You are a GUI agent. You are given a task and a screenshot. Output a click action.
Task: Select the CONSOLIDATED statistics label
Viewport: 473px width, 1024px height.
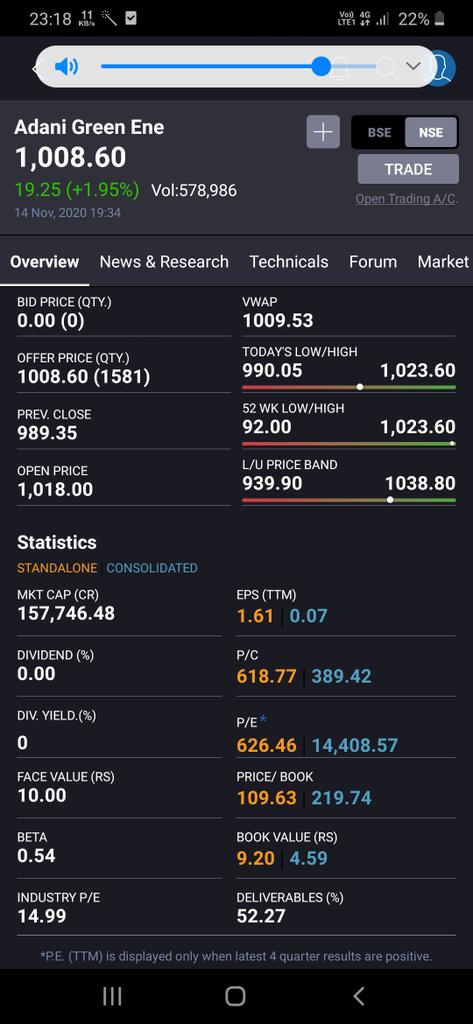[x=152, y=568]
